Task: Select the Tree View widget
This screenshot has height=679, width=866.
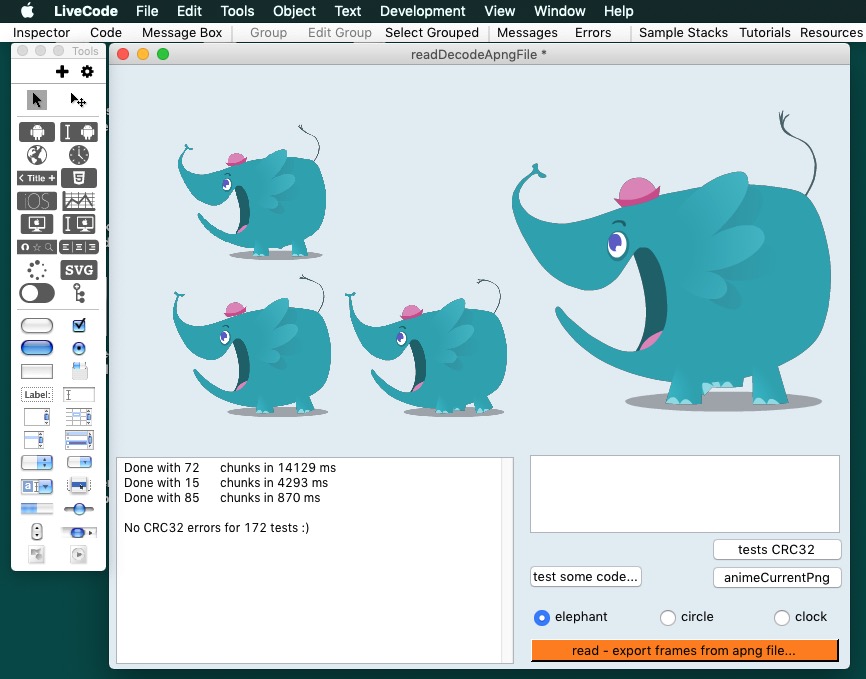Action: pos(79,293)
